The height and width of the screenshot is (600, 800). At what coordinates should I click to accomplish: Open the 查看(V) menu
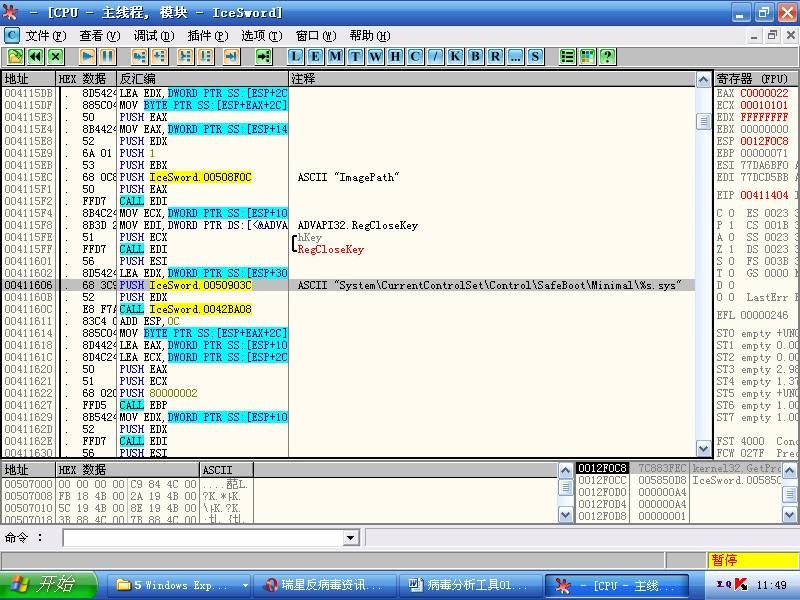99,36
